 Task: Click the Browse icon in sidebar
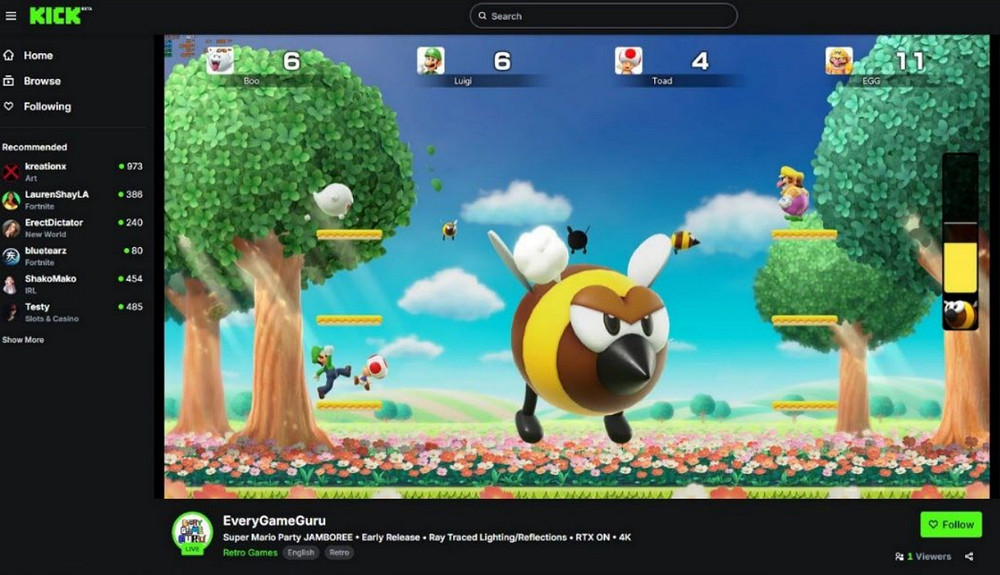[9, 81]
